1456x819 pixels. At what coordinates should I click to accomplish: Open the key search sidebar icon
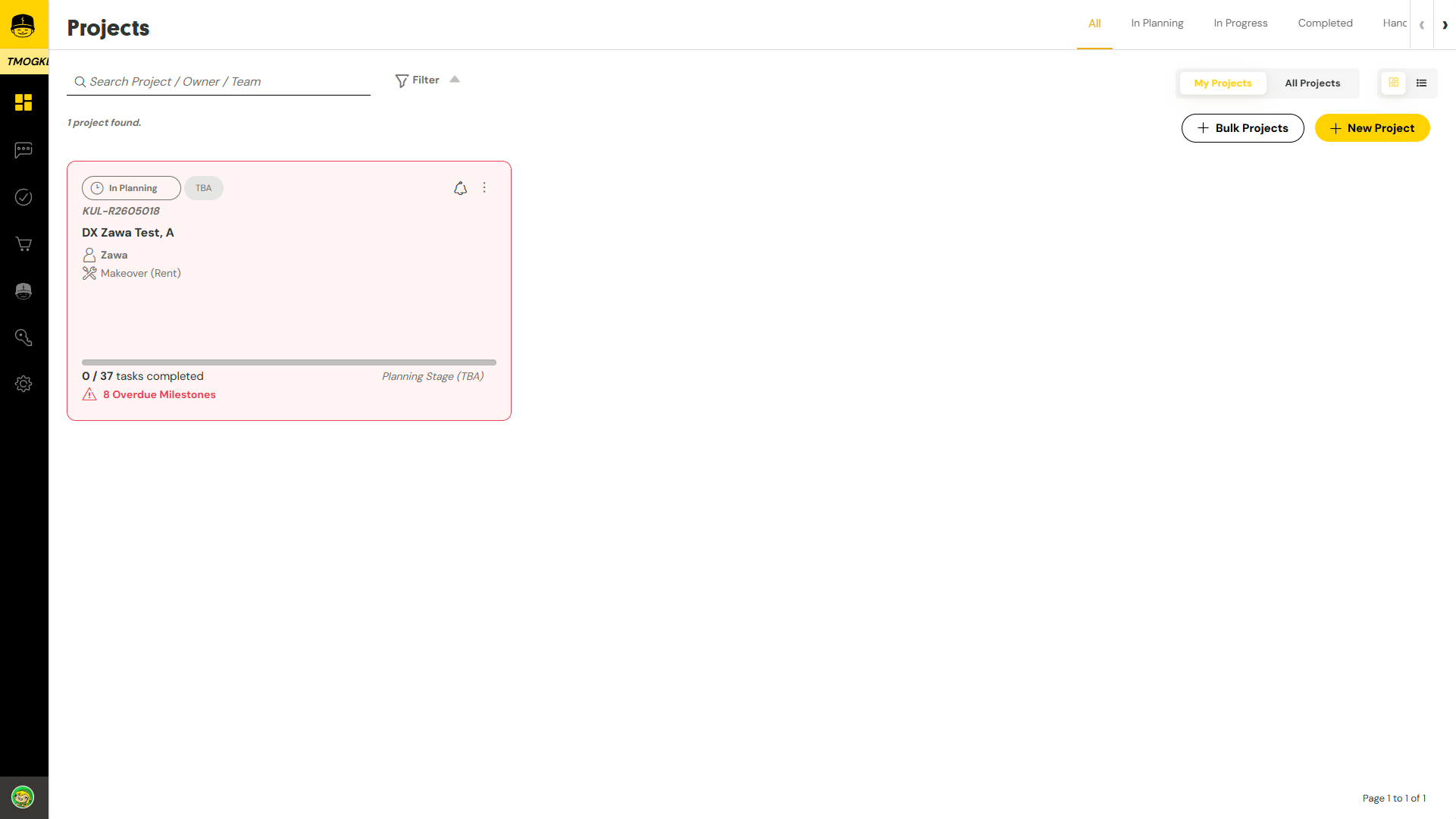tap(23, 337)
